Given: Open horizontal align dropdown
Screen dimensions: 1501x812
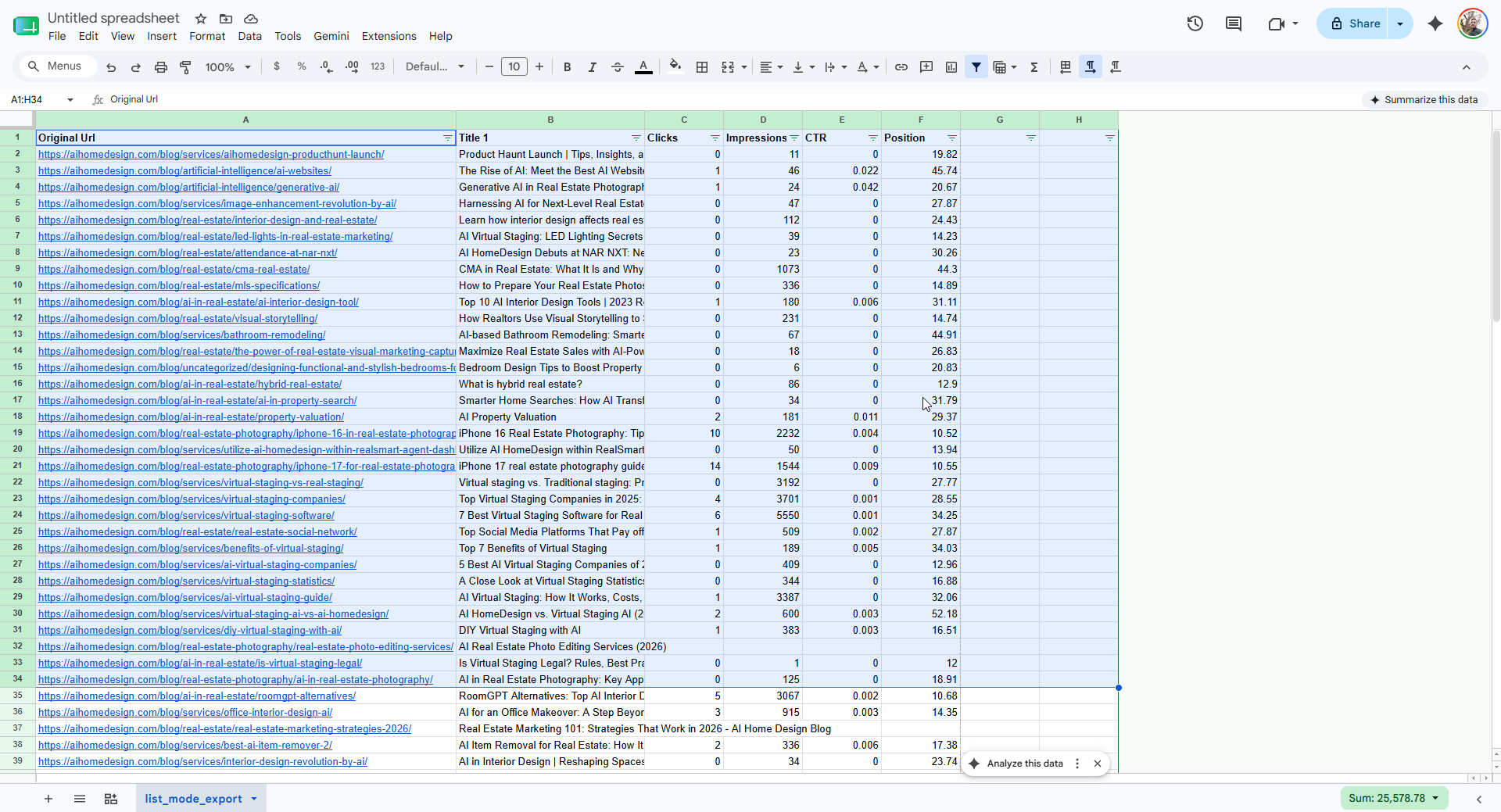Looking at the screenshot, I should (x=772, y=67).
